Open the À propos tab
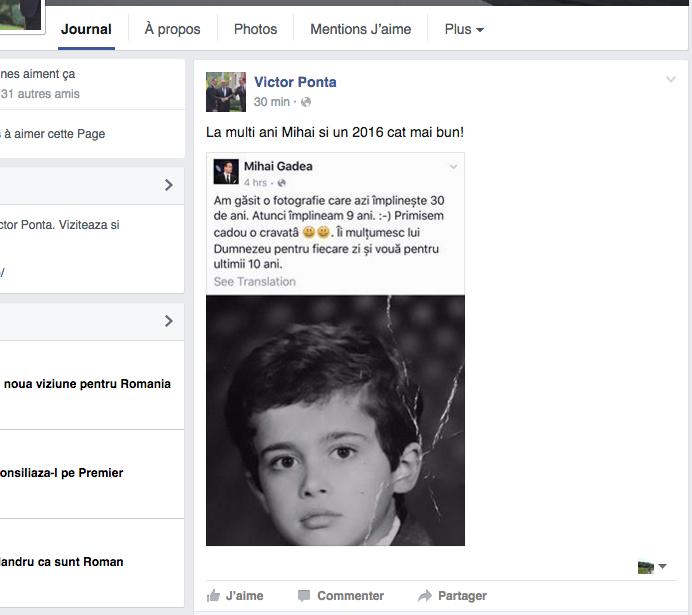Viewport: 692px width, 615px height. [172, 29]
